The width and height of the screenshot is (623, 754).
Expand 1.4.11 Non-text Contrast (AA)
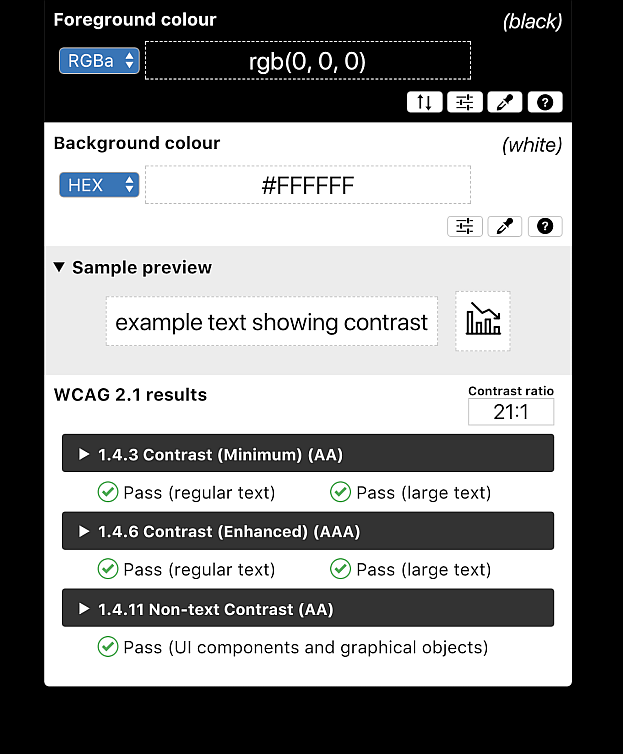[x=308, y=608]
